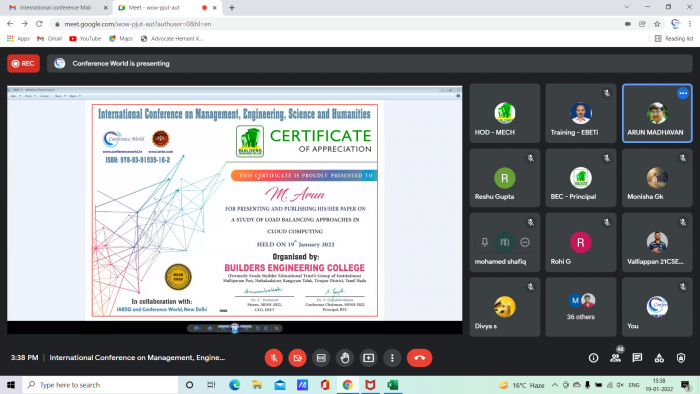The width and height of the screenshot is (700, 394).
Task: Show everyone participants panel
Action: pyautogui.click(x=616, y=358)
